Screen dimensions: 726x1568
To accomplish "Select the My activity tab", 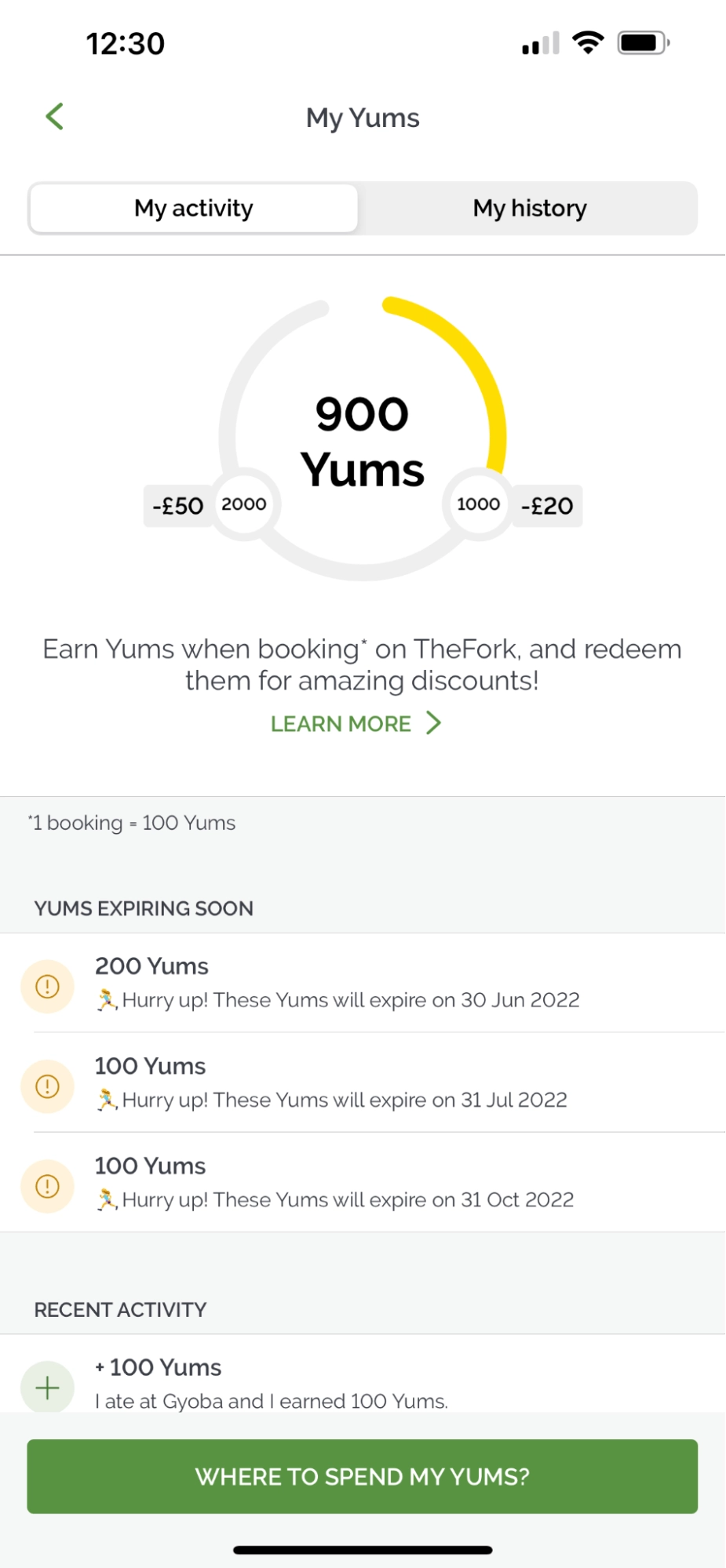I will tap(194, 209).
